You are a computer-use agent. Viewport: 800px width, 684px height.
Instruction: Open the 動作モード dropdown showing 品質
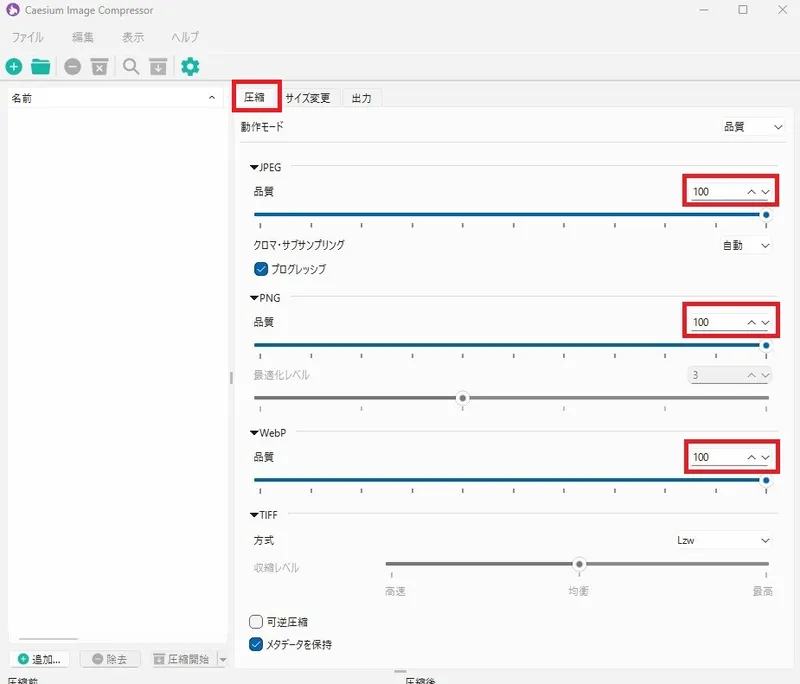click(x=753, y=126)
